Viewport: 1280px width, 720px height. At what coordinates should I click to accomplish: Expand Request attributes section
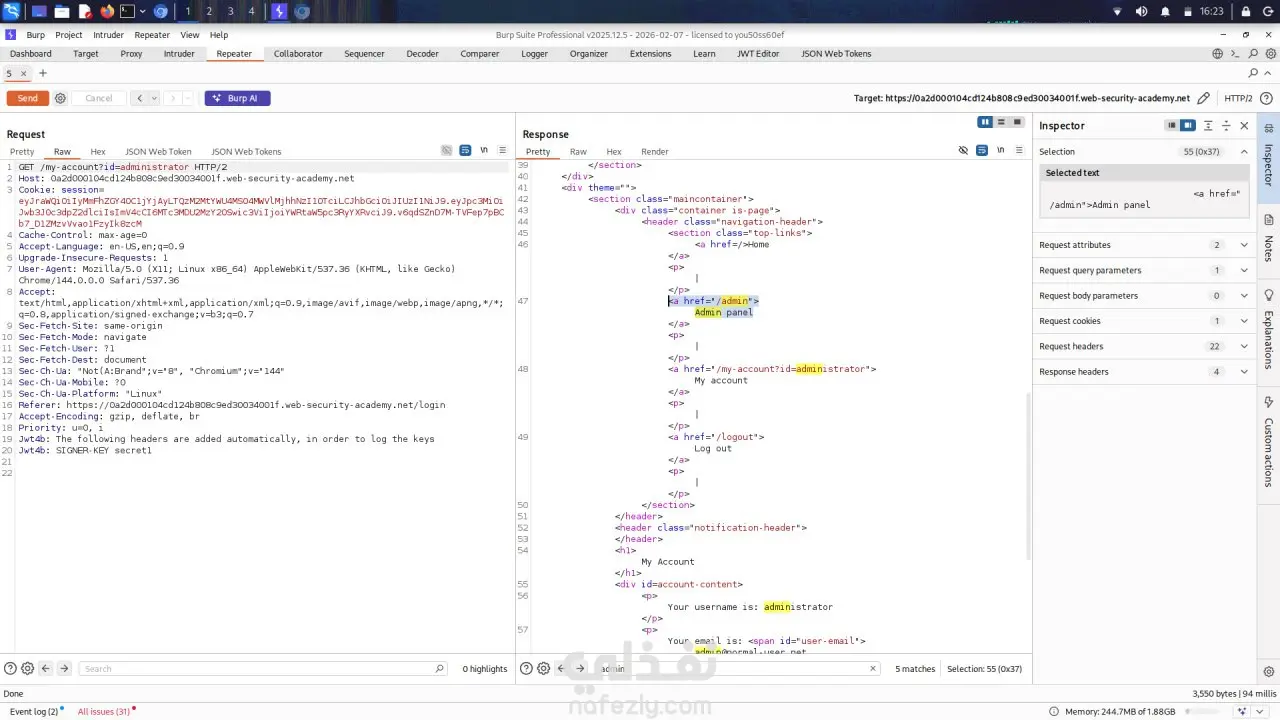tap(1143, 245)
